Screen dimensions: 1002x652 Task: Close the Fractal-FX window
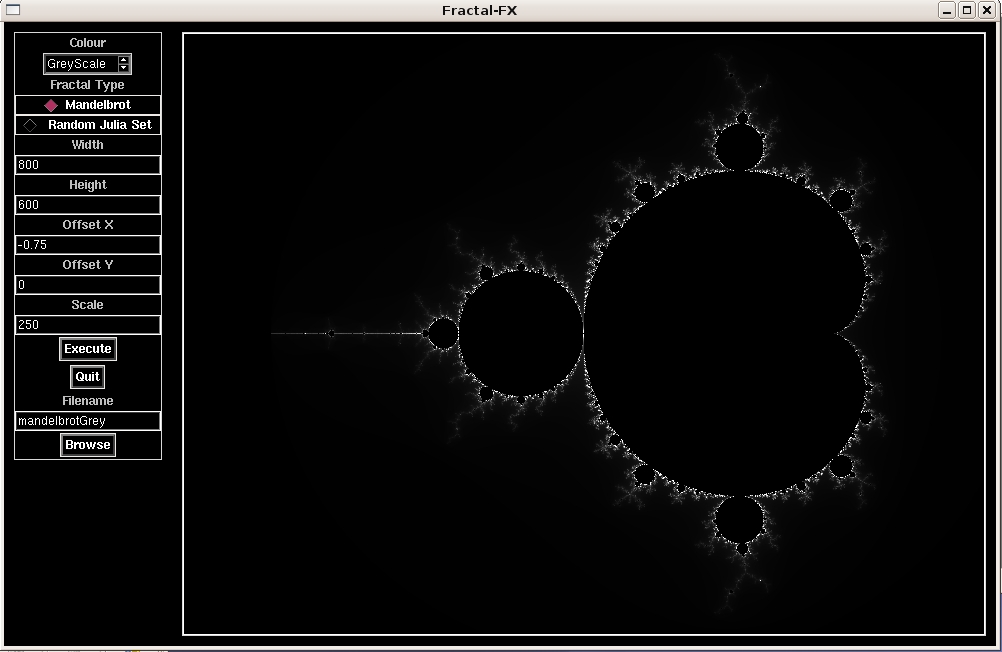pyautogui.click(x=986, y=10)
